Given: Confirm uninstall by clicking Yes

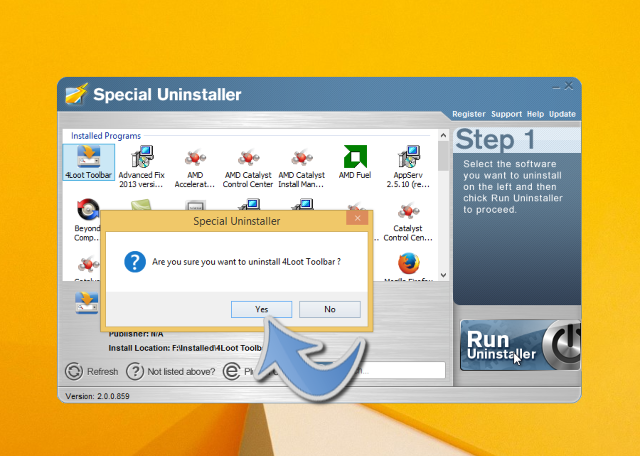Looking at the screenshot, I should click(x=261, y=309).
